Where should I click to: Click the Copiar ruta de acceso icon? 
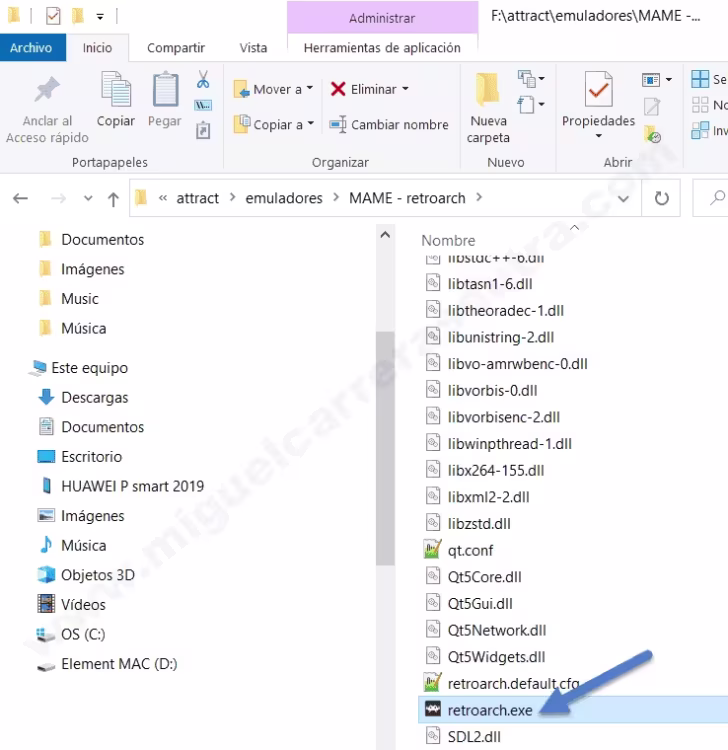(x=203, y=105)
